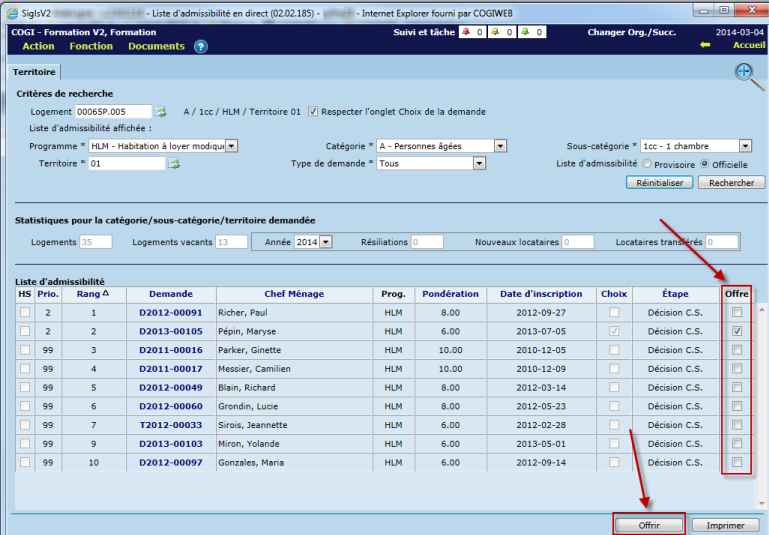Click the Rang column sort arrow
Image resolution: width=769 pixels, height=535 pixels.
point(106,294)
